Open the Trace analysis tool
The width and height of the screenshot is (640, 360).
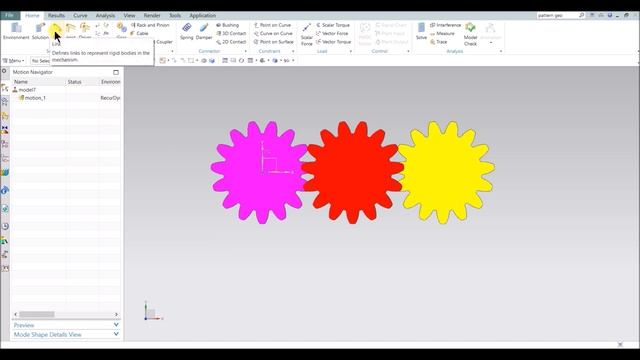click(x=439, y=42)
